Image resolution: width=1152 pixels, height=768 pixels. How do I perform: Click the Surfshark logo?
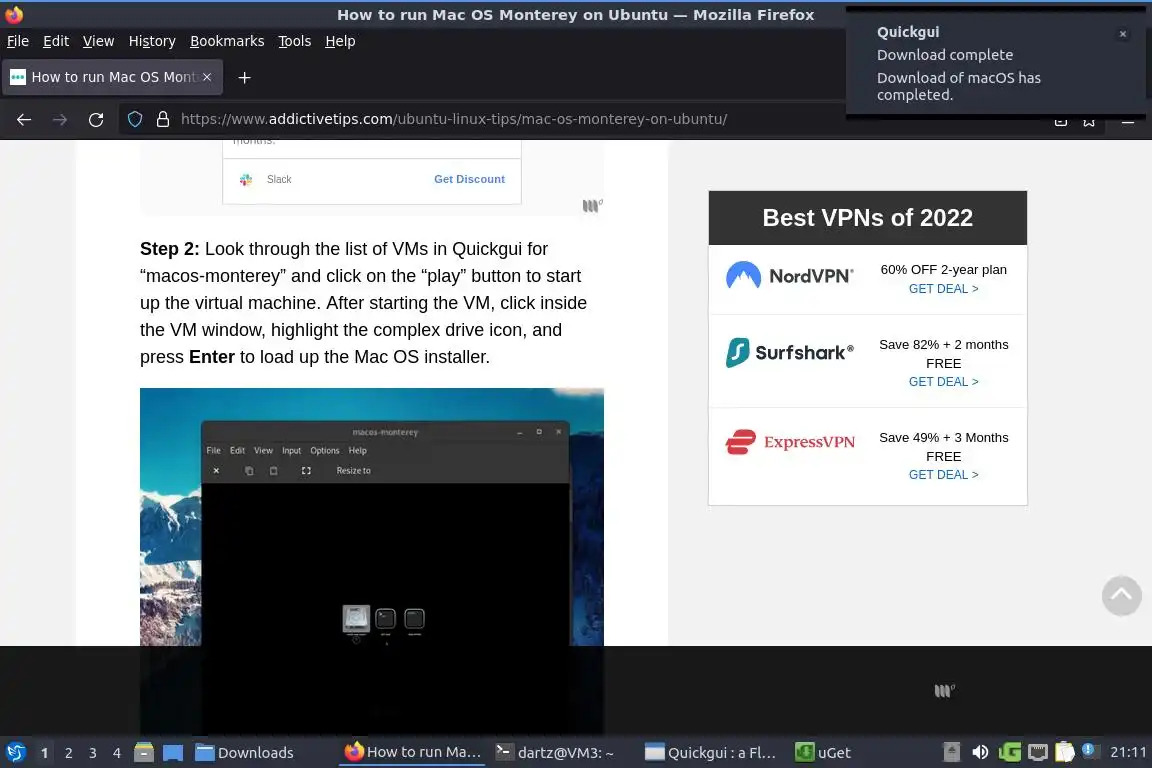tap(790, 353)
